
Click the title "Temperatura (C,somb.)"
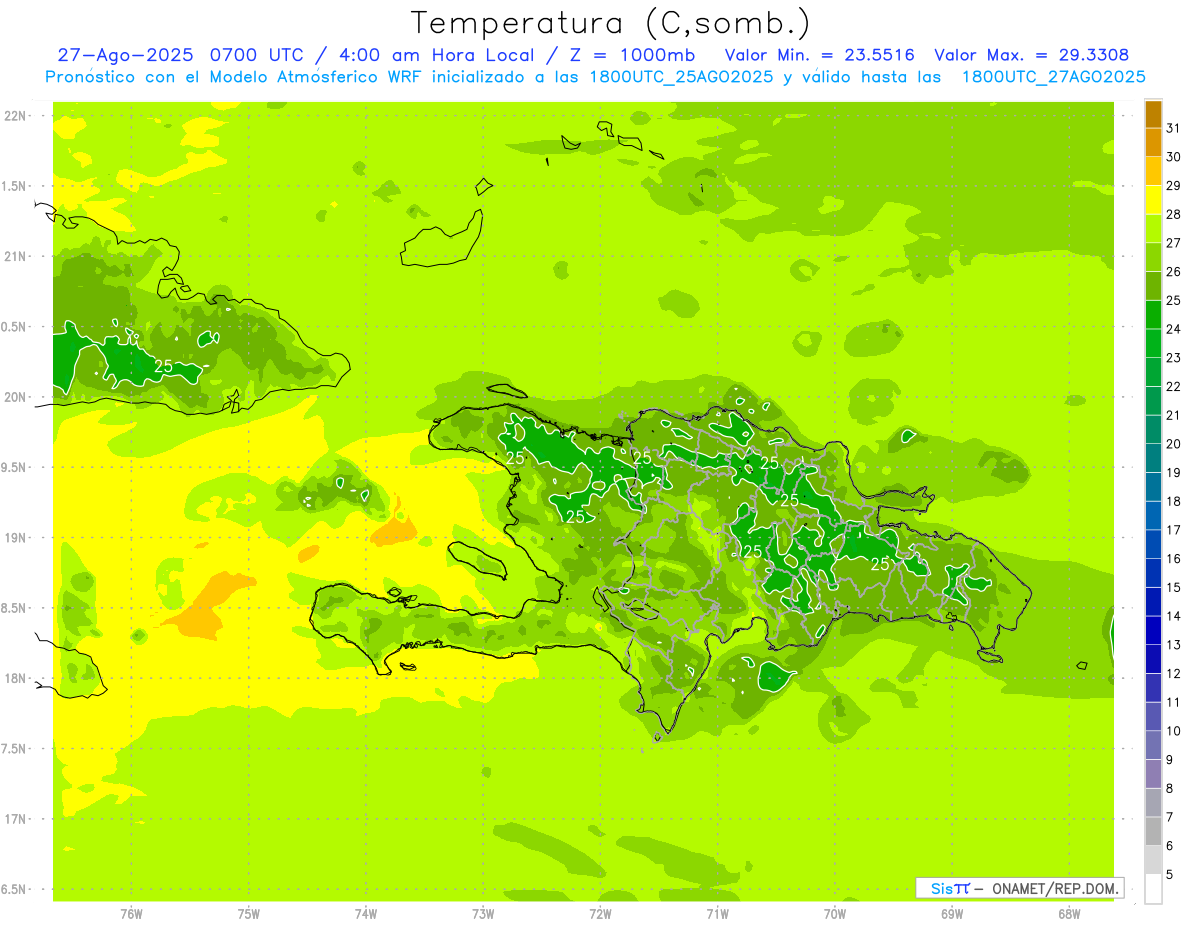(611, 24)
